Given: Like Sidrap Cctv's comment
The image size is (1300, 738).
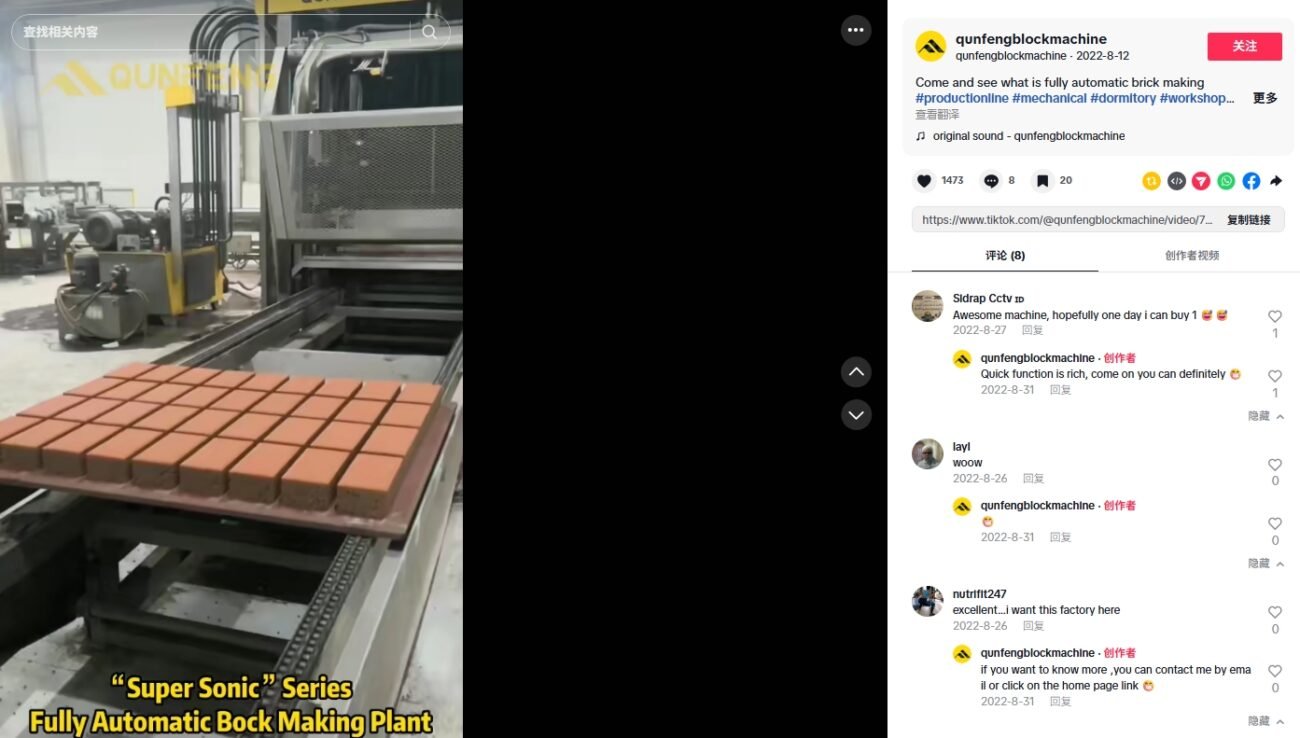Looking at the screenshot, I should click(x=1275, y=316).
